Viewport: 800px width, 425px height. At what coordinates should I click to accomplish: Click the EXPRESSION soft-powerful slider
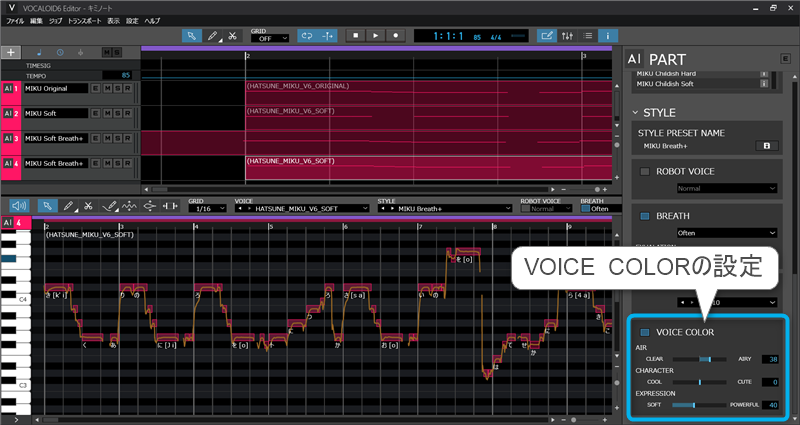coord(699,405)
